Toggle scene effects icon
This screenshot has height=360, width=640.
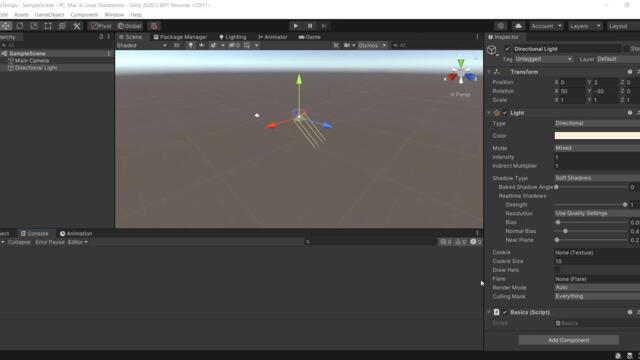[x=213, y=45]
